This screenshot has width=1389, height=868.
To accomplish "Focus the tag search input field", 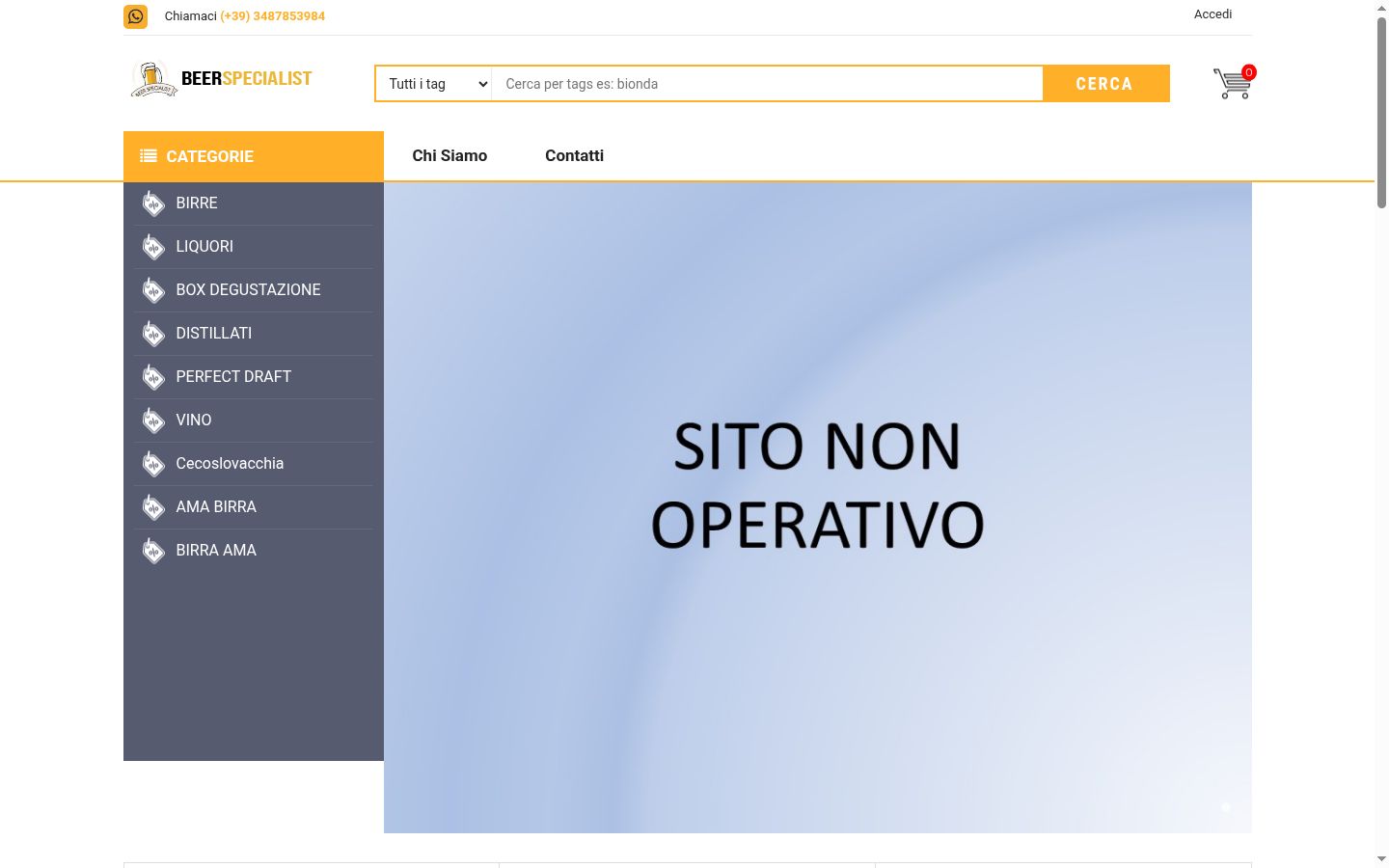I will tap(767, 84).
